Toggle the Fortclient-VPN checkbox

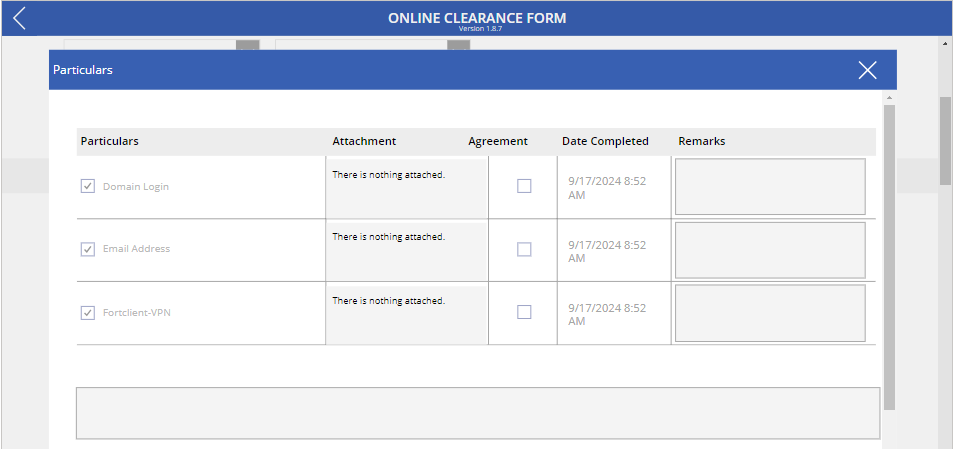tap(88, 313)
